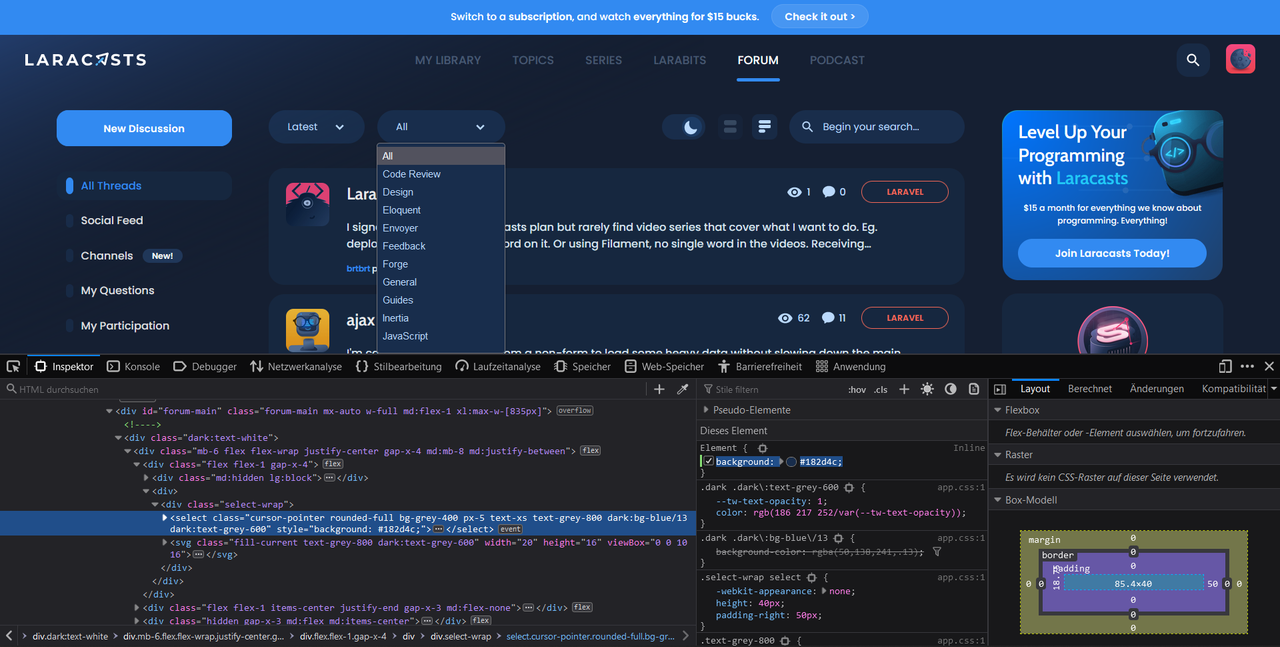Click selector highlighter for .dark\:text-grey-600 rule
Screen dimensions: 1280x647
[x=849, y=488]
